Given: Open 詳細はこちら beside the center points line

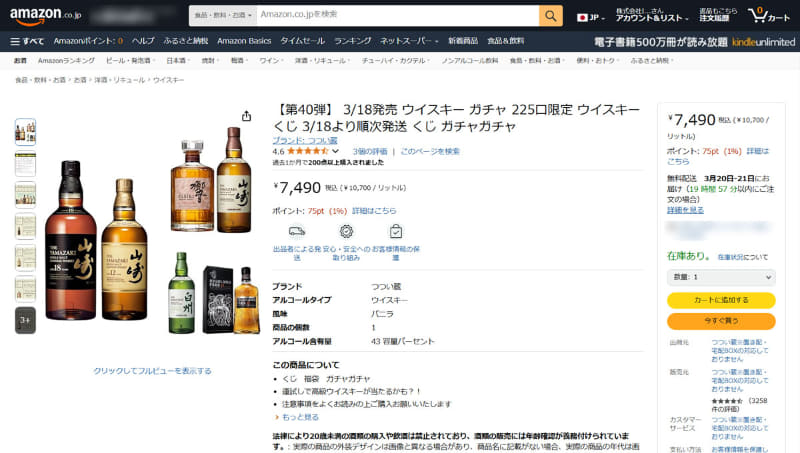Looking at the screenshot, I should pyautogui.click(x=374, y=211).
